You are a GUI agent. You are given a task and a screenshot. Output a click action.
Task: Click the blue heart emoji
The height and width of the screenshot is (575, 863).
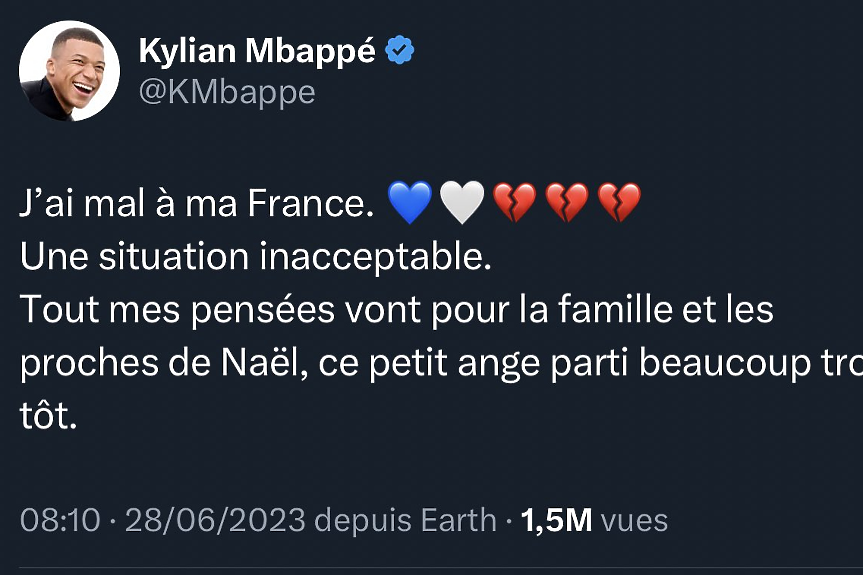(x=408, y=203)
